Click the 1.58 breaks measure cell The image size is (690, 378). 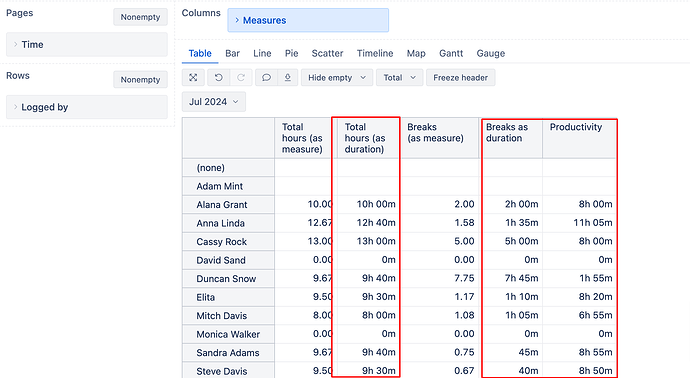(x=440, y=223)
